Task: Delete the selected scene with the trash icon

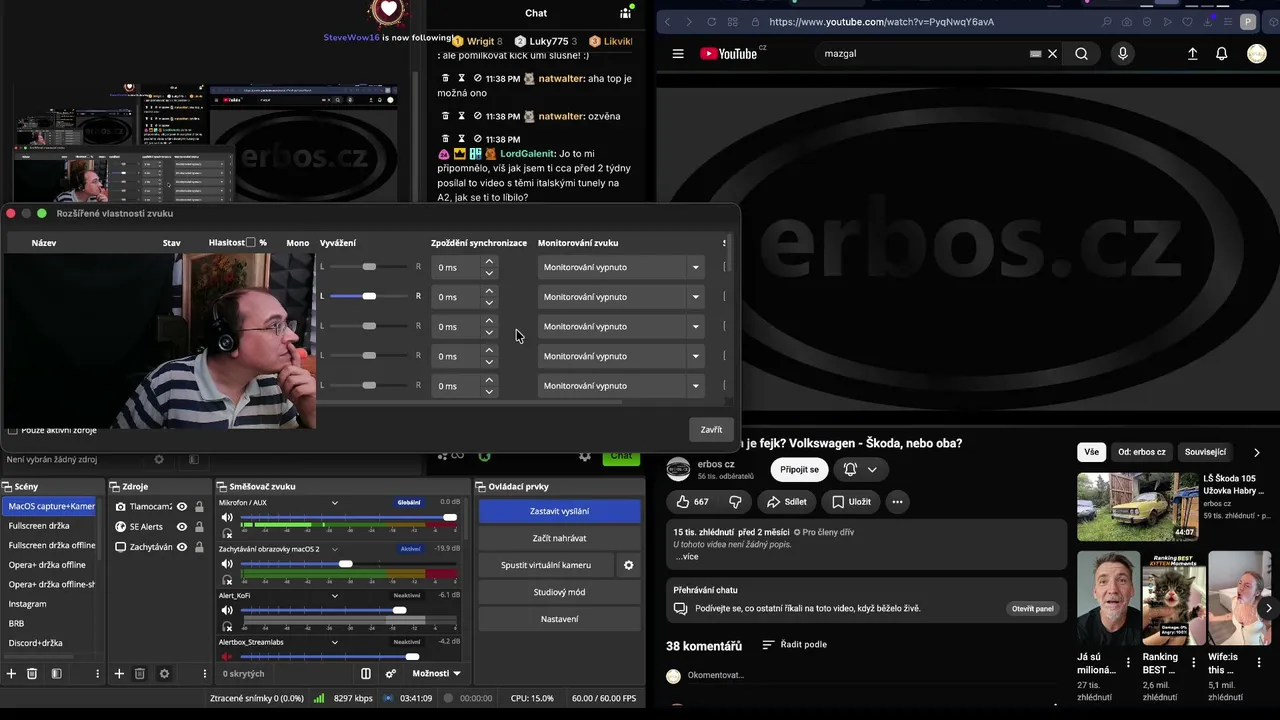Action: pyautogui.click(x=32, y=674)
